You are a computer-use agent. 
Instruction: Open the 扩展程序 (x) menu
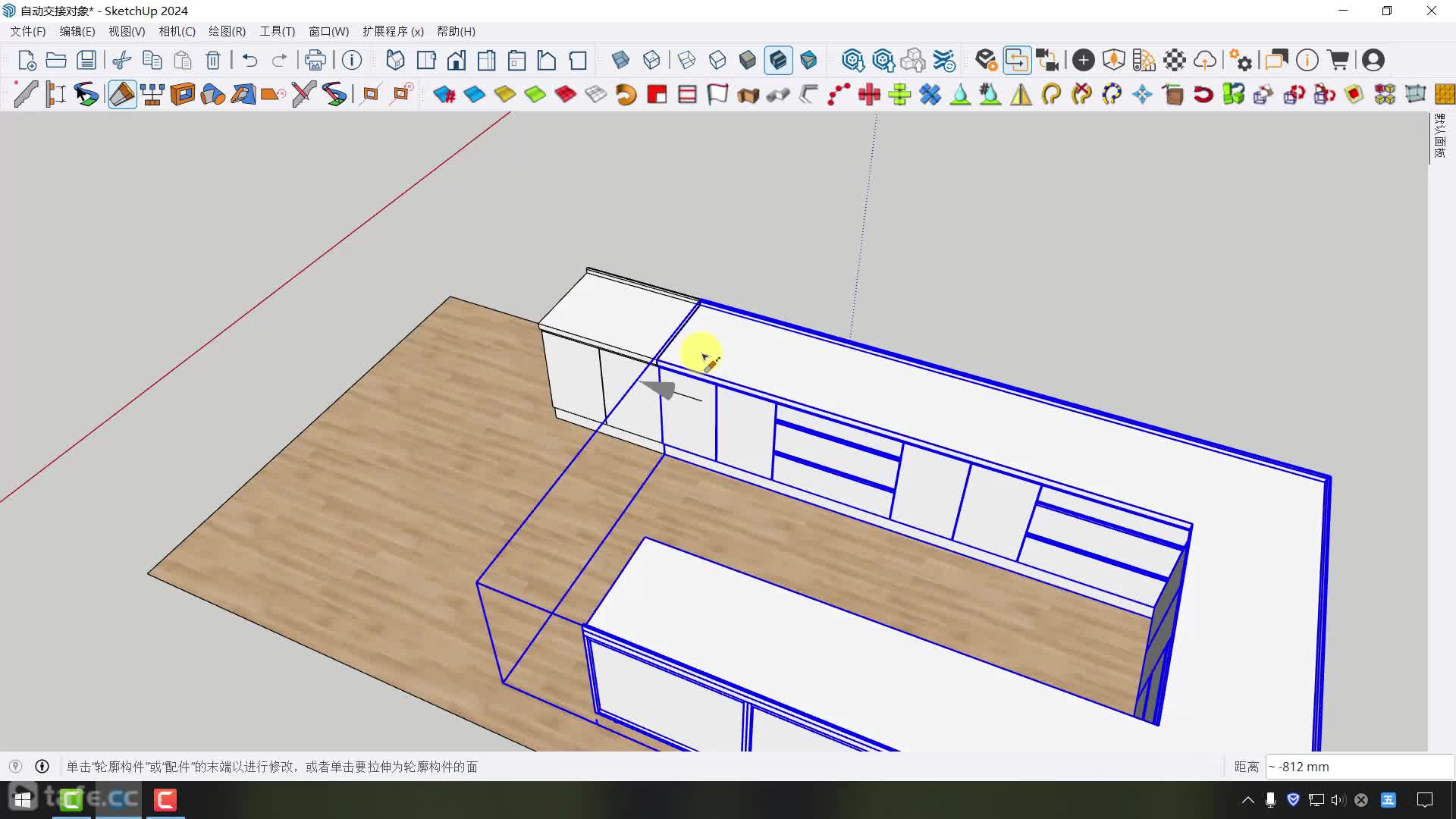click(393, 31)
